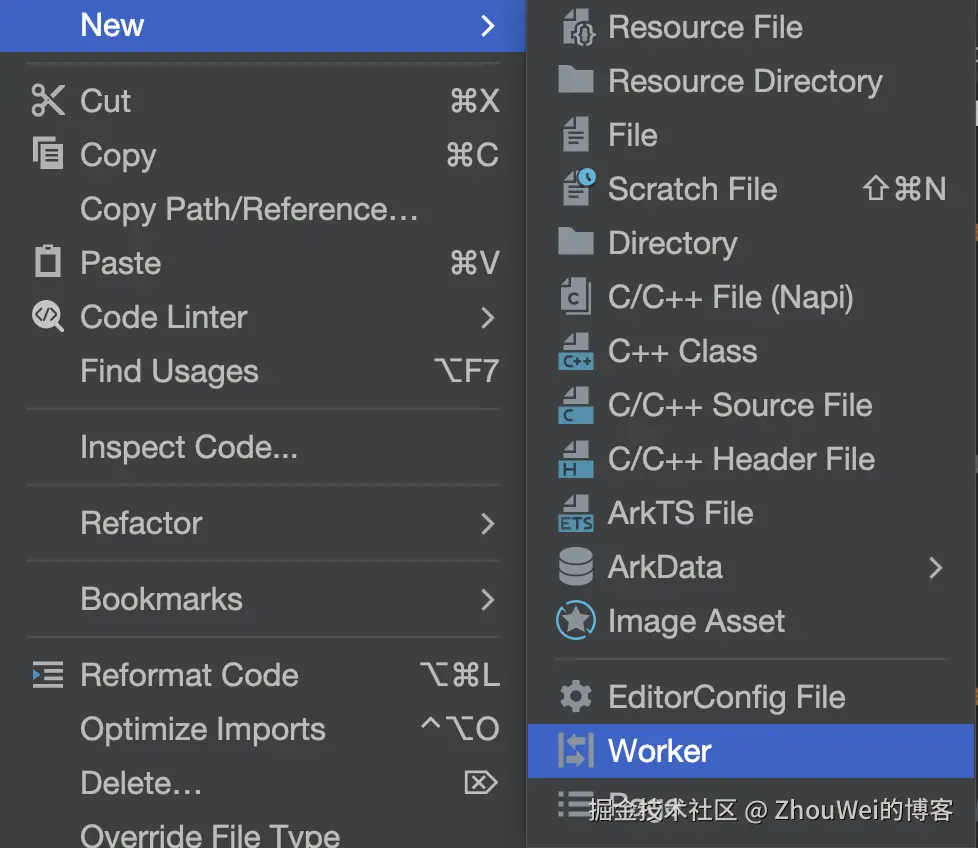This screenshot has width=978, height=848.
Task: Open the ArkData submenu arrow
Action: tap(935, 568)
